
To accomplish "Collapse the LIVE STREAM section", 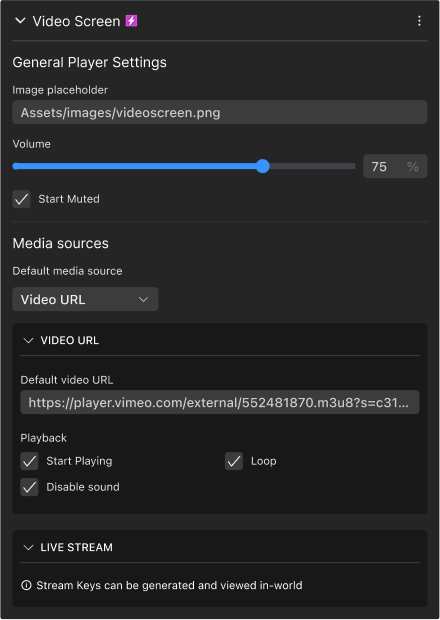I will click(28, 548).
